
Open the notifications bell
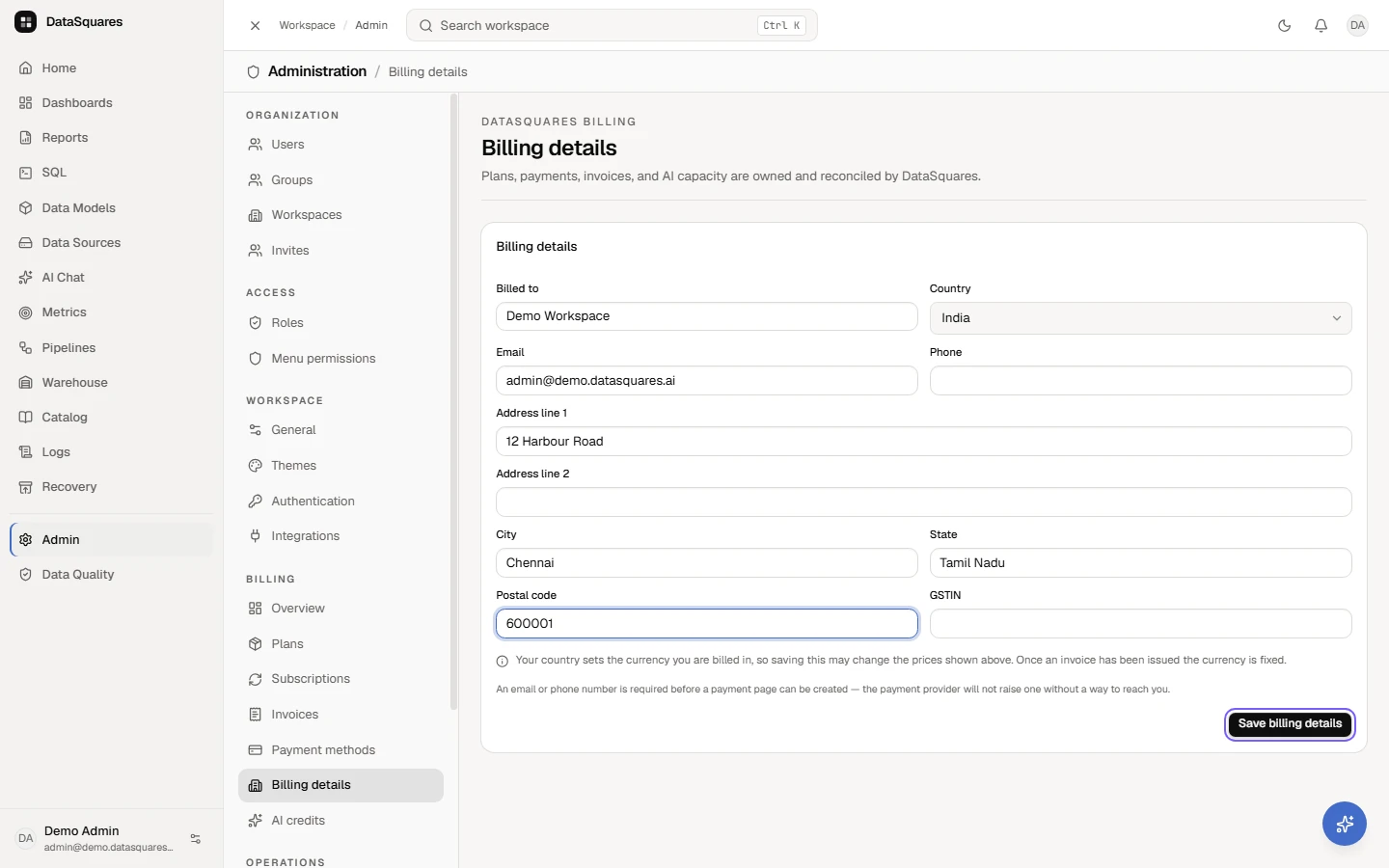(1321, 26)
